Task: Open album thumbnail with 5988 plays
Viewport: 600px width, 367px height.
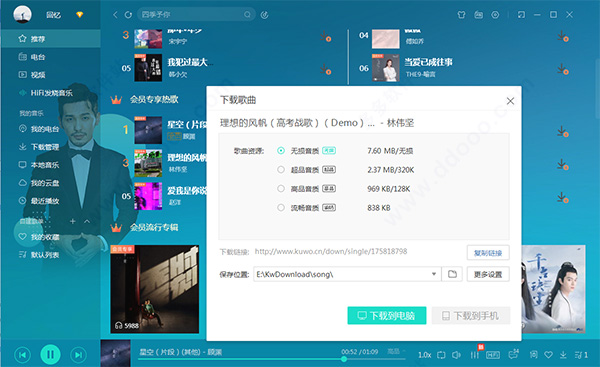Action: 155,289
